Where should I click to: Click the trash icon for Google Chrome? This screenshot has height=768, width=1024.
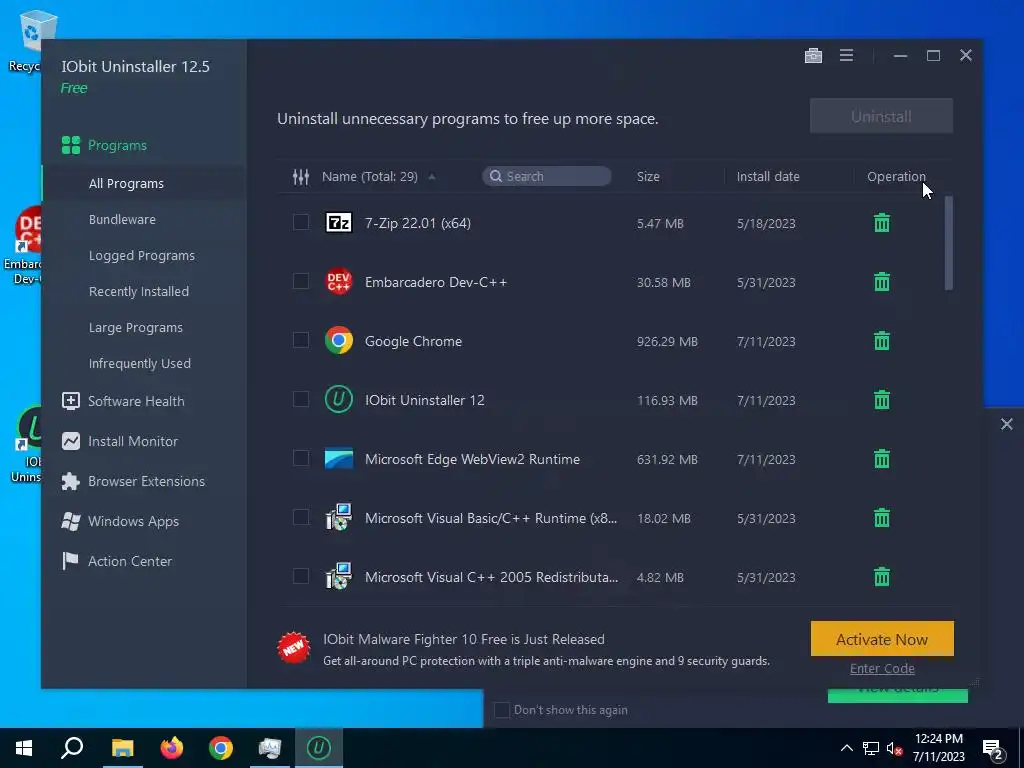point(882,340)
